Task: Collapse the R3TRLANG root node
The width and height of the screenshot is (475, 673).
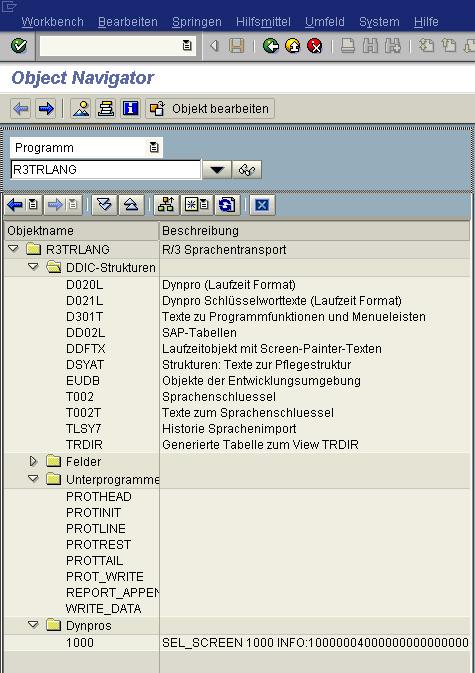Action: click(14, 249)
